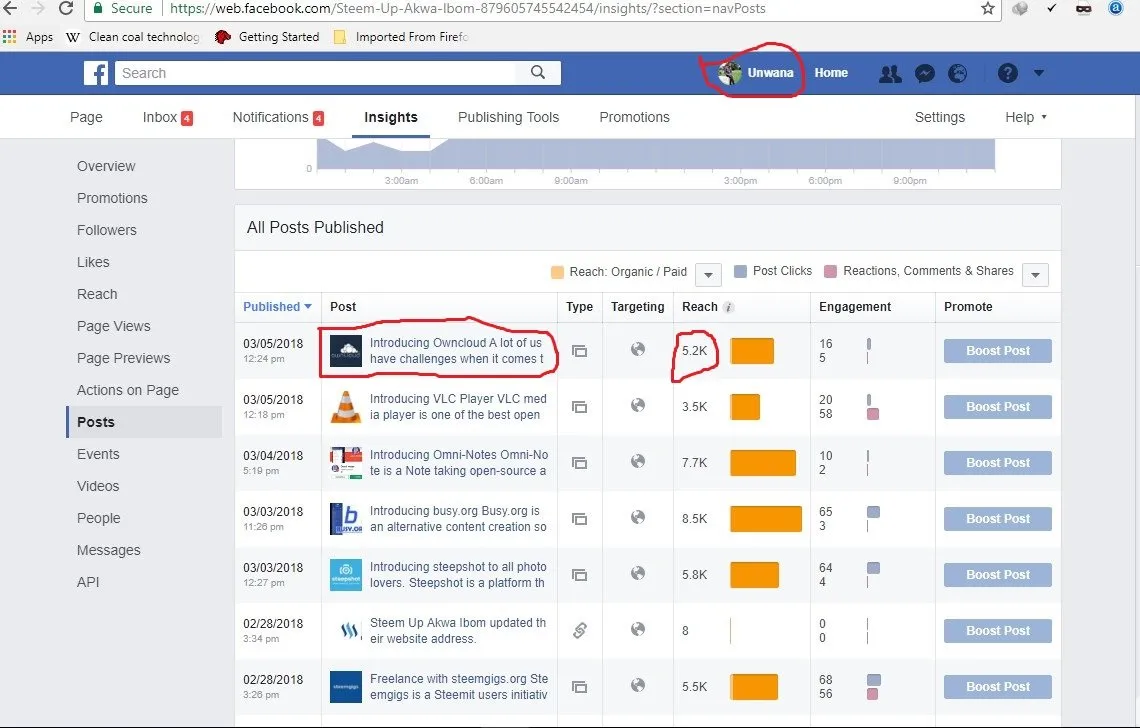The width and height of the screenshot is (1140, 728).
Task: Click the Facebook search input field
Action: (318, 73)
